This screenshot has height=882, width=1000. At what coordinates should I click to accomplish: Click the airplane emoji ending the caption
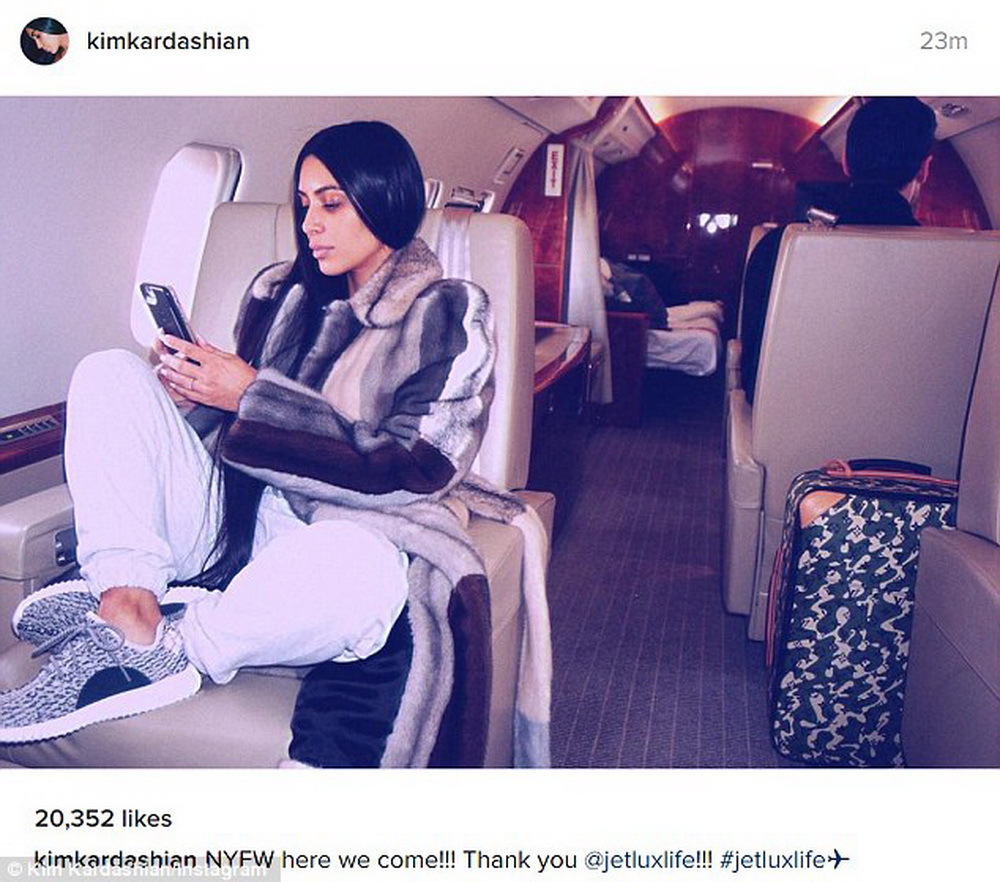[x=839, y=860]
